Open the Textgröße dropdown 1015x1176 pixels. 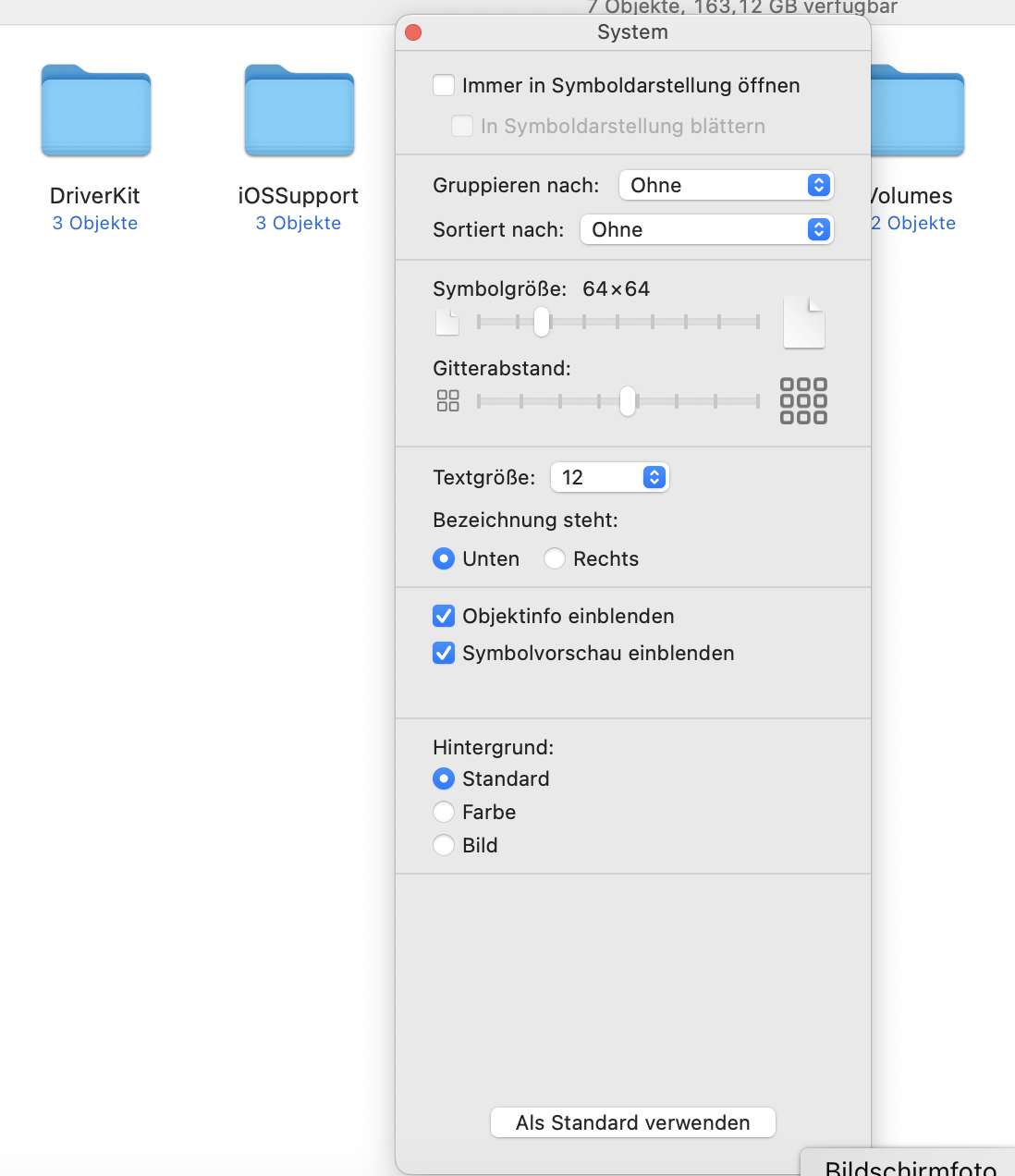(x=609, y=478)
